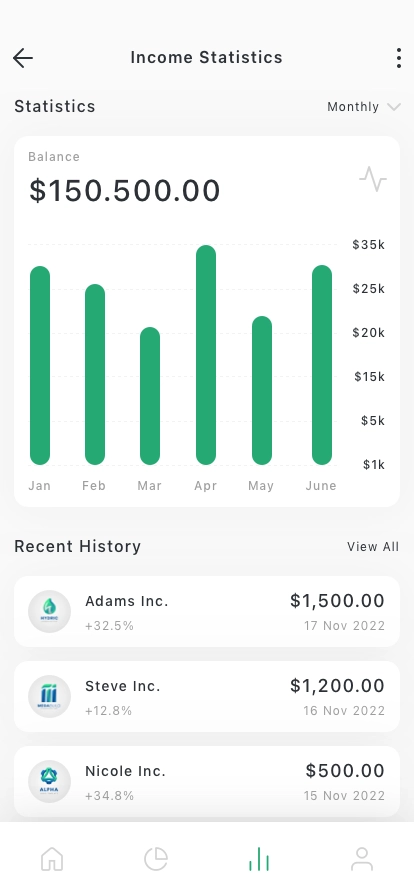Select the bar chart statistics tab

point(259,859)
